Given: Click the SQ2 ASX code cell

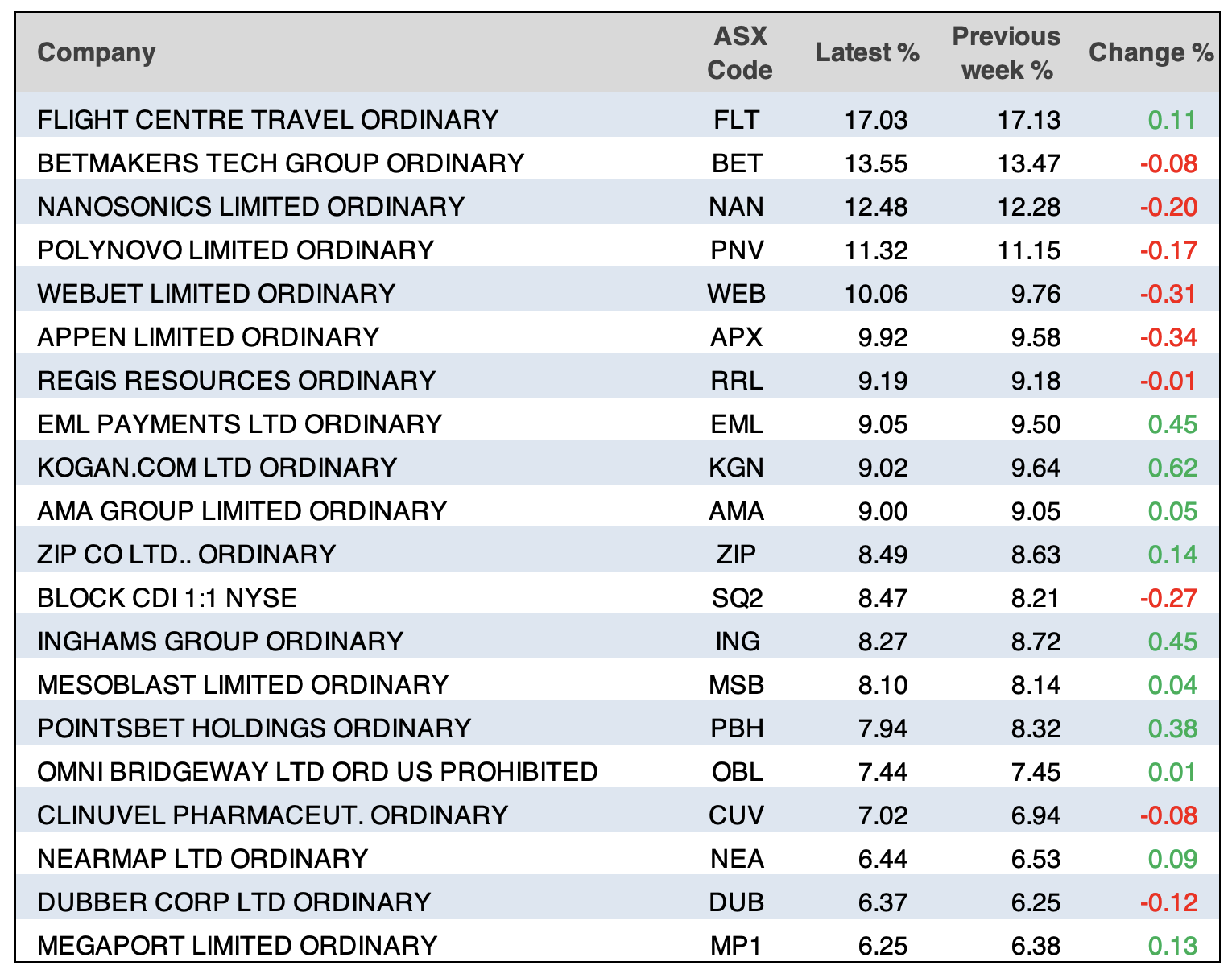Looking at the screenshot, I should 737,598.
